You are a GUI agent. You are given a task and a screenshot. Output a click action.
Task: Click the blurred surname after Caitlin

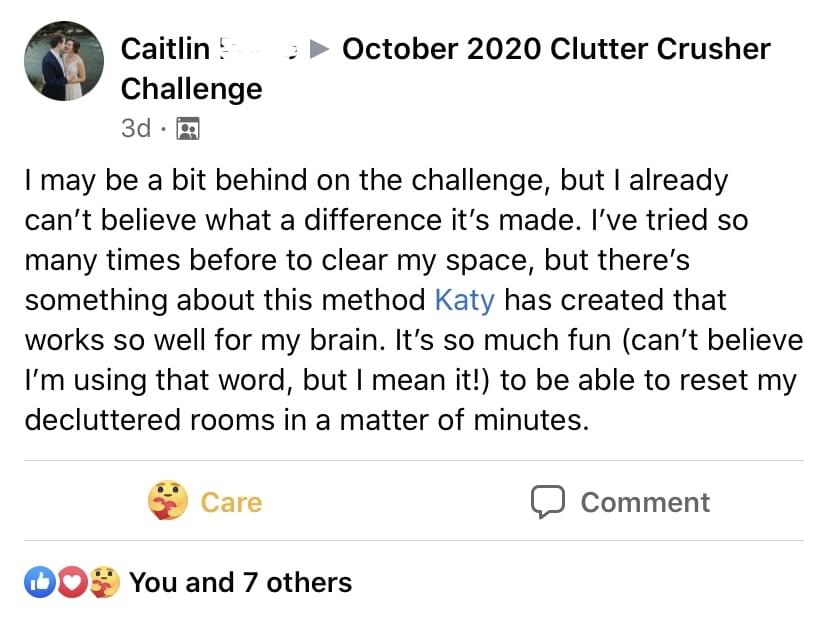(x=259, y=49)
